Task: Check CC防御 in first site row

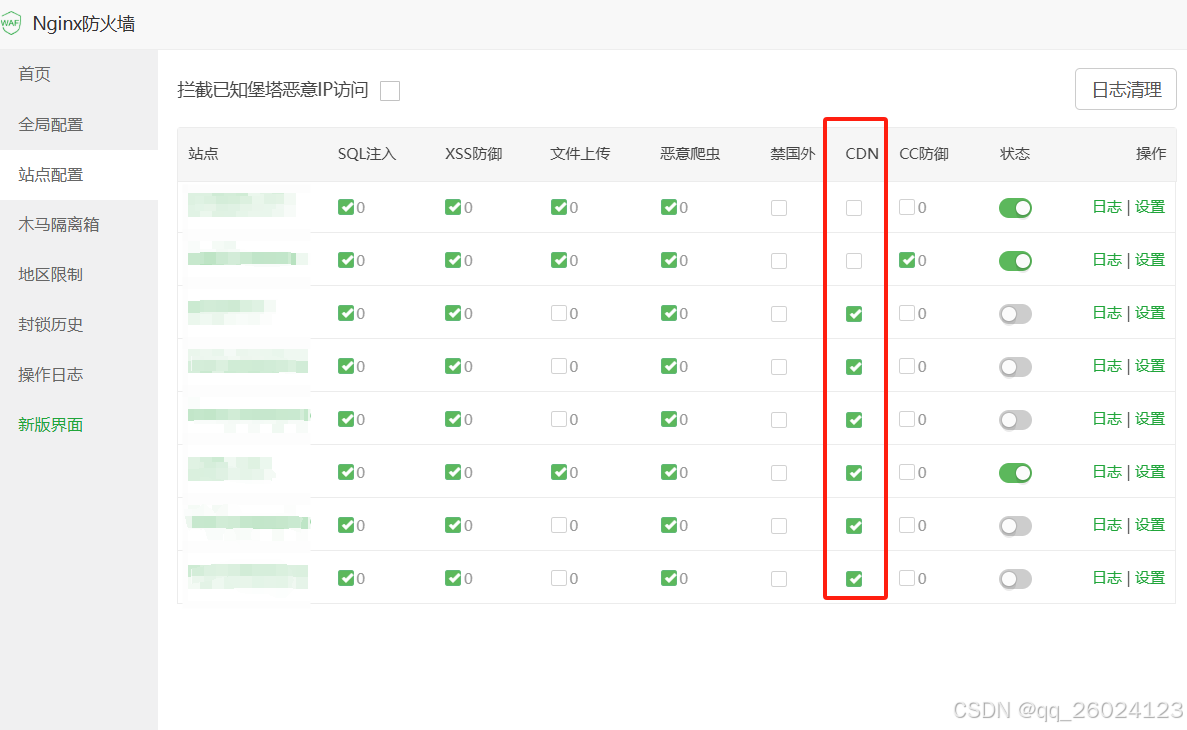Action: click(907, 207)
